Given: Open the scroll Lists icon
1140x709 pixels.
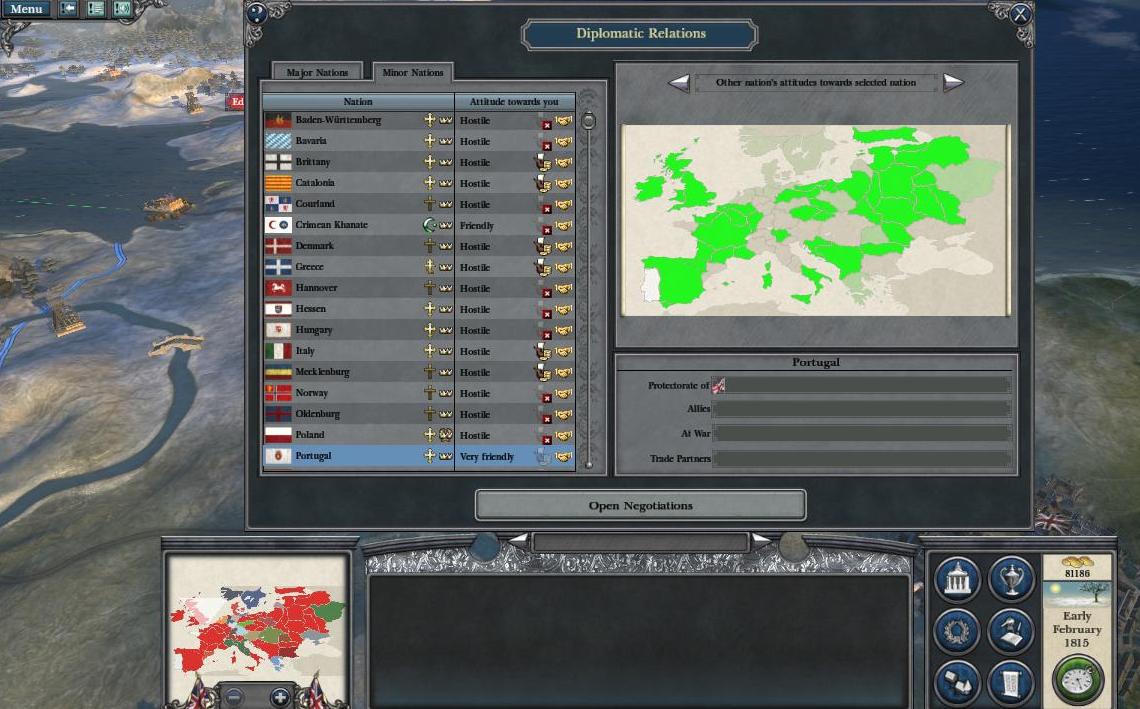Looking at the screenshot, I should click(1011, 682).
